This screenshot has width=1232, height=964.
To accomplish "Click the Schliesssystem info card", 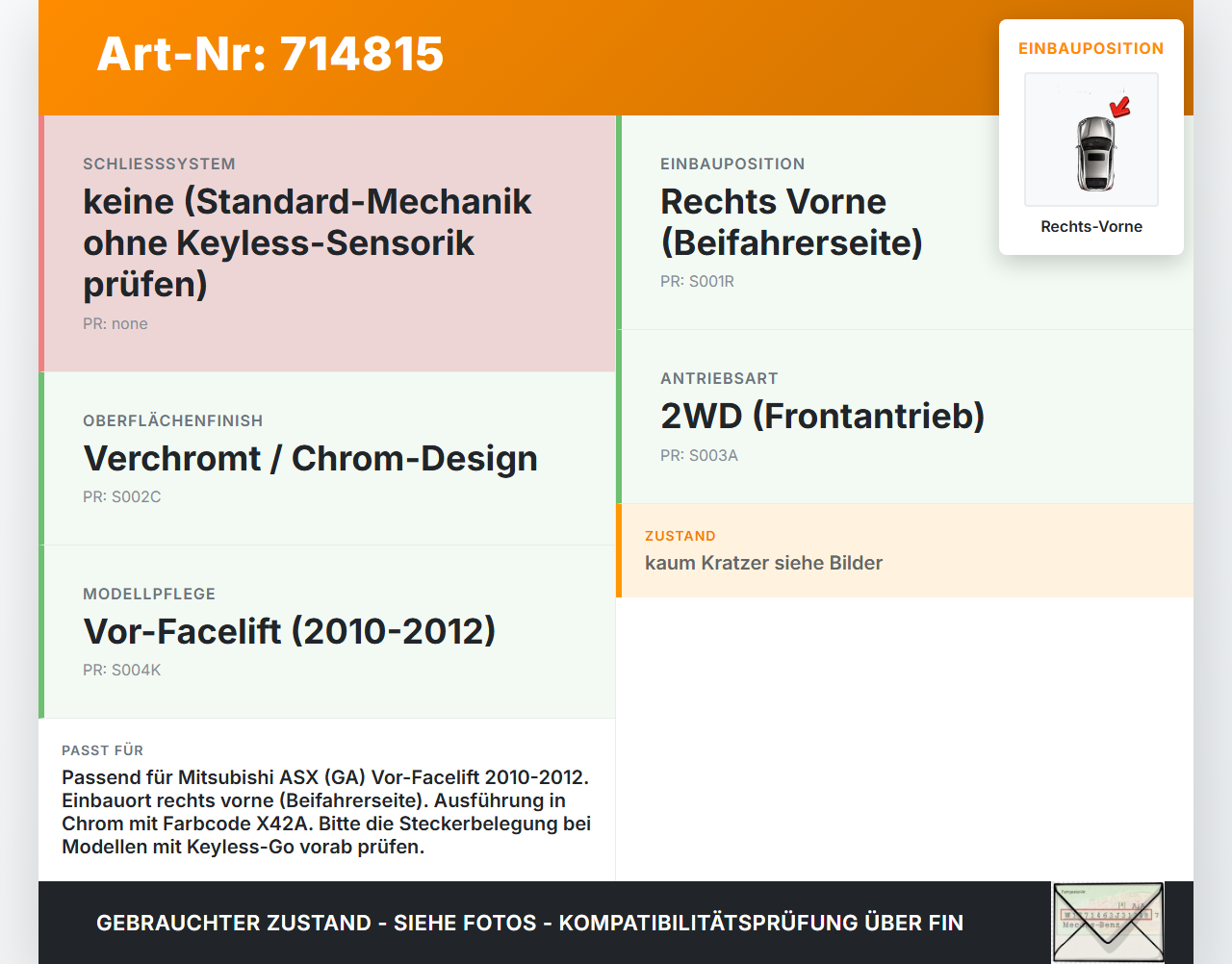I will [327, 243].
